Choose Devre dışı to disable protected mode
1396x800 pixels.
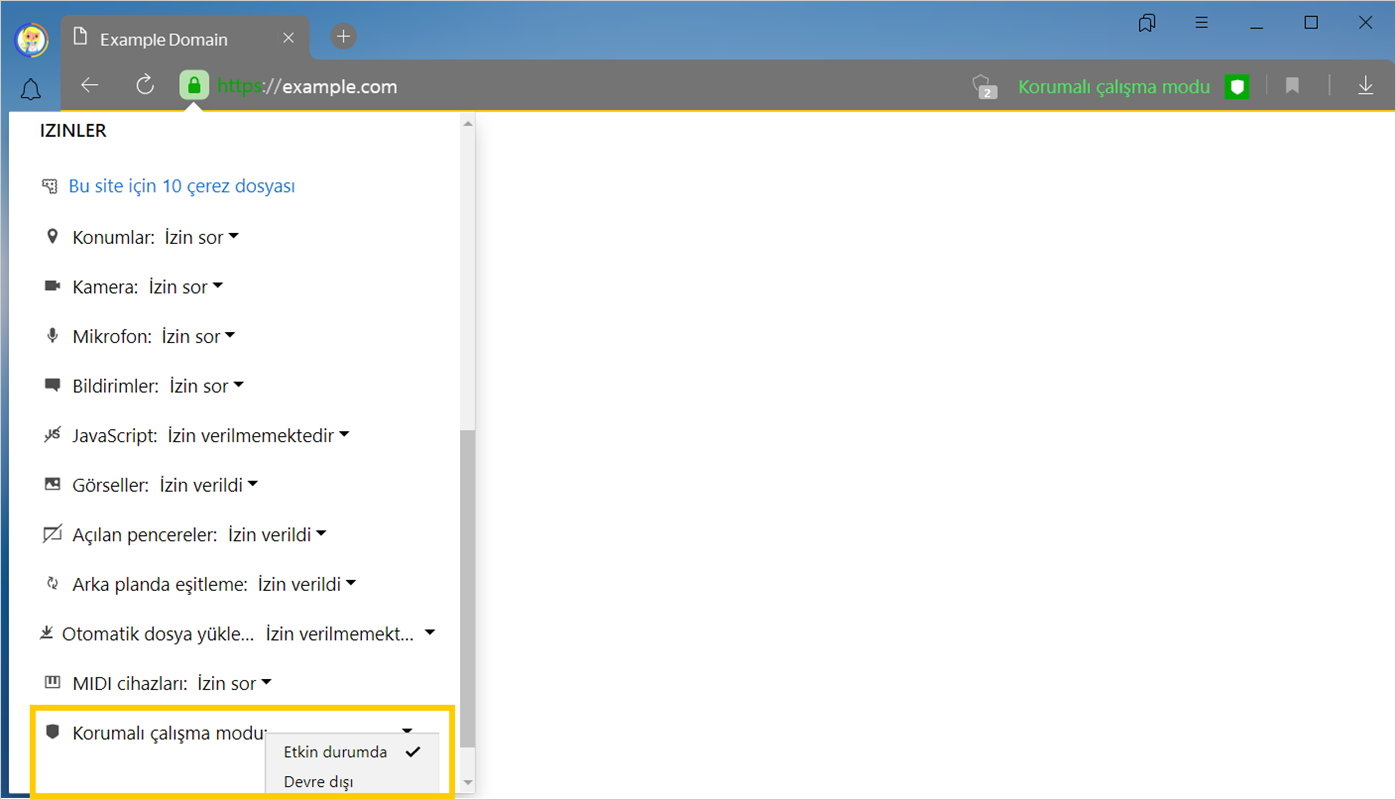[x=319, y=781]
